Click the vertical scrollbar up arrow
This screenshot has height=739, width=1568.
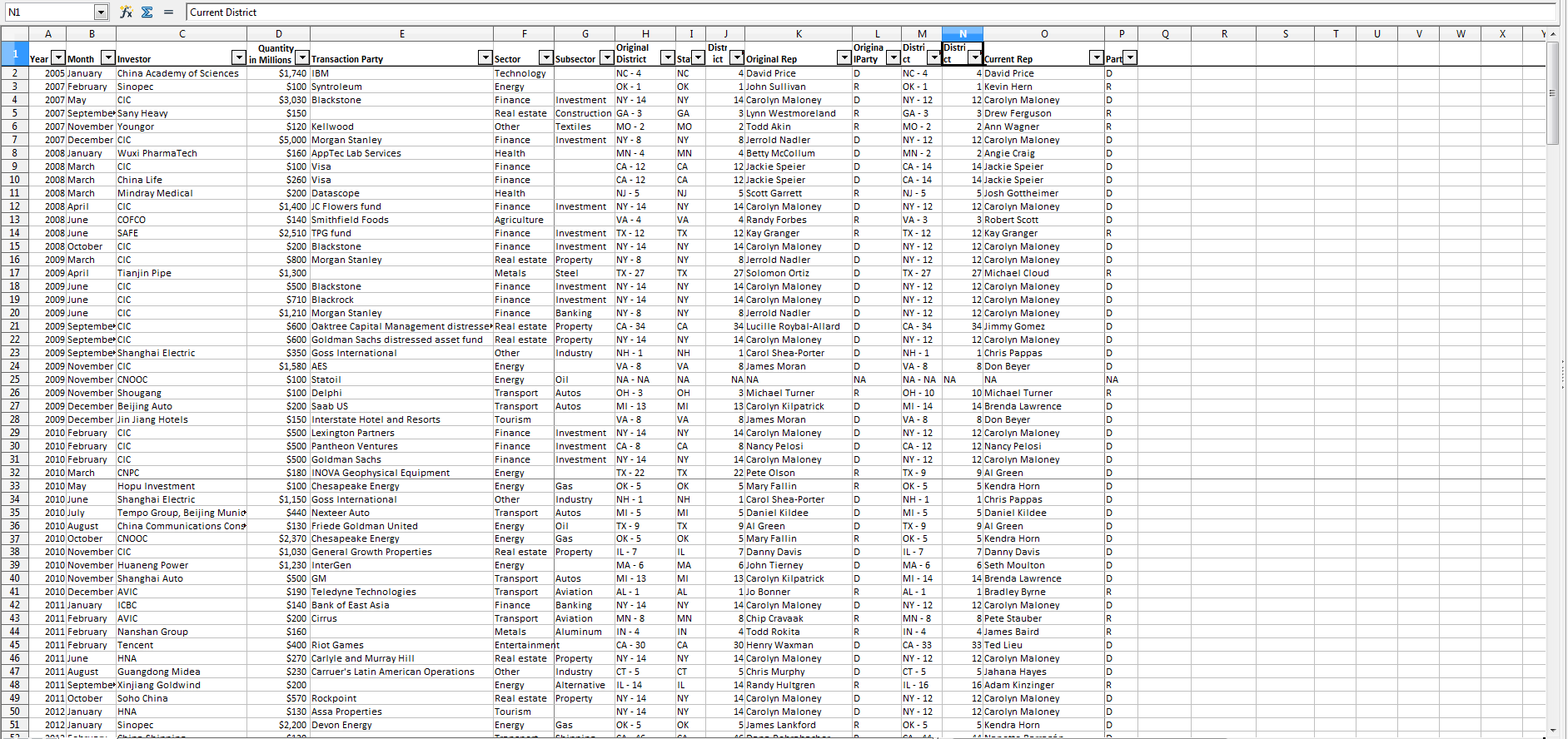[1553, 34]
